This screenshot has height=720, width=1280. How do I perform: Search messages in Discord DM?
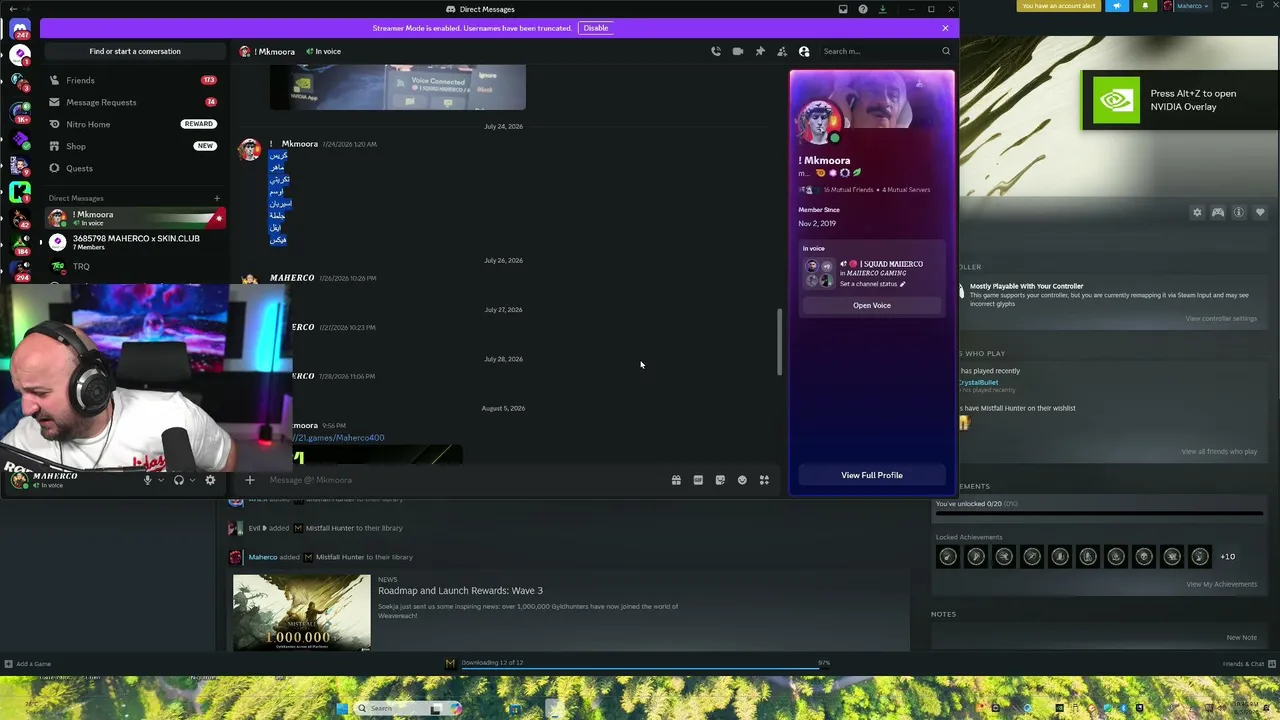coord(886,51)
